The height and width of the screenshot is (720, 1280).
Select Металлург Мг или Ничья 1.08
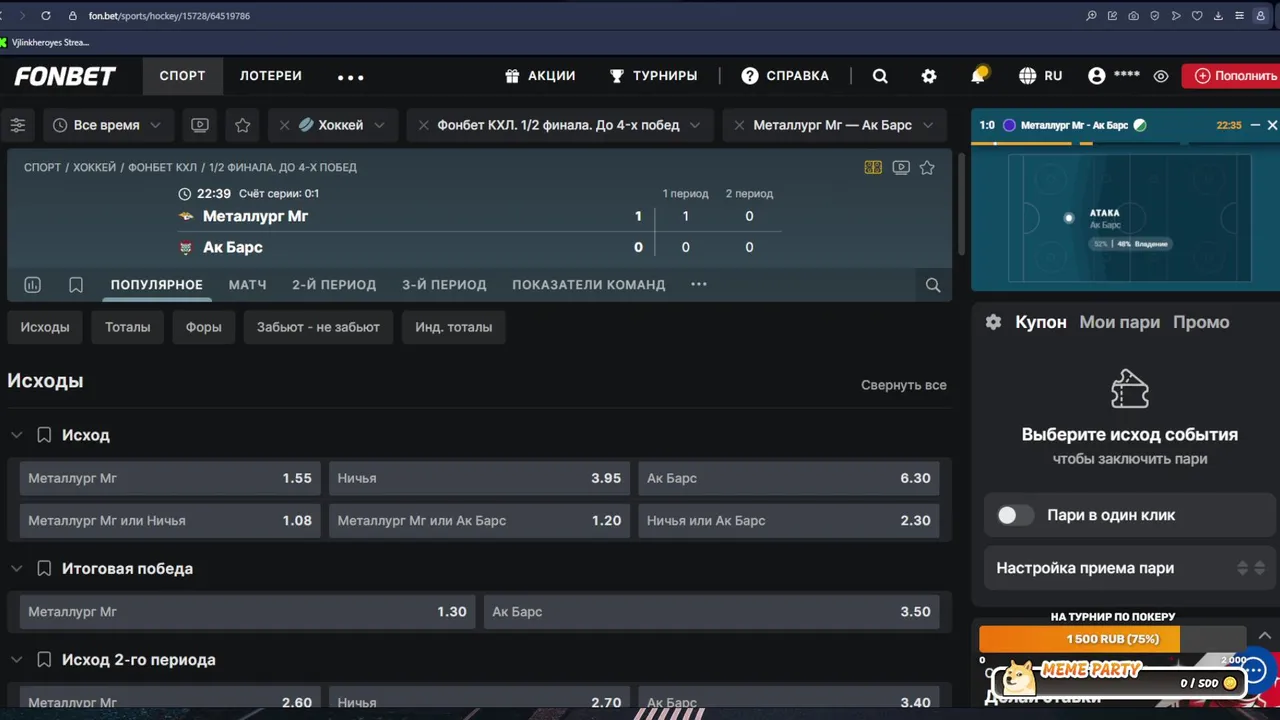click(x=170, y=520)
